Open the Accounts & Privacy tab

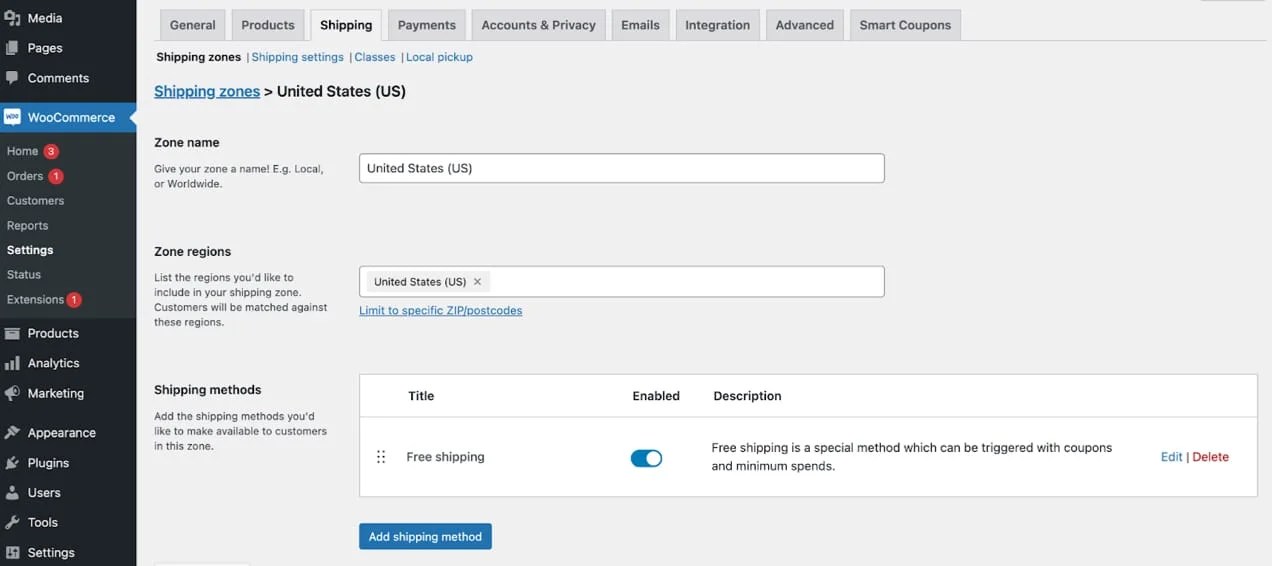coord(538,25)
